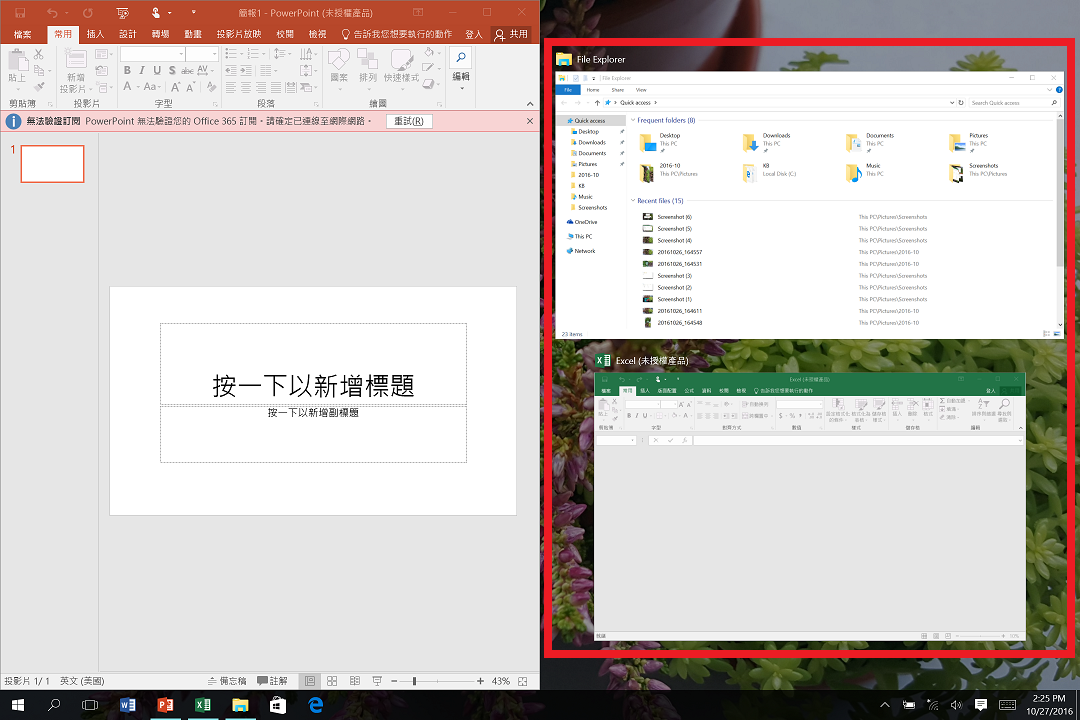Click the Cut scissors icon in the clipboard group

click(x=39, y=54)
